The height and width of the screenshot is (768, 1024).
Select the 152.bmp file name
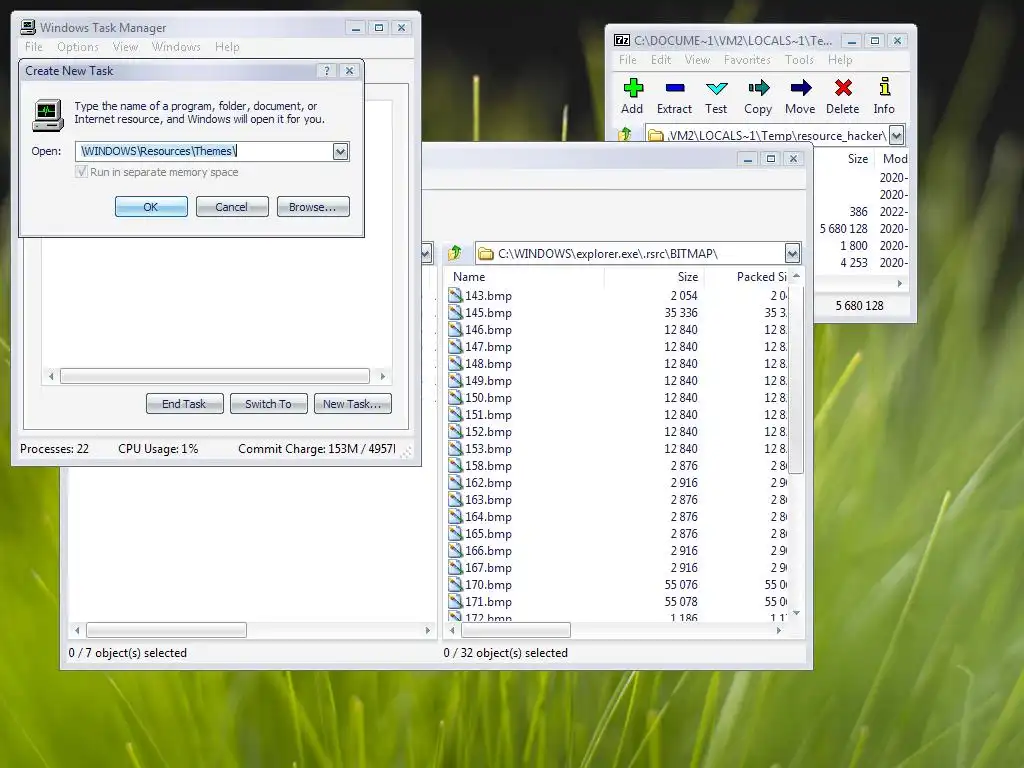pos(488,432)
